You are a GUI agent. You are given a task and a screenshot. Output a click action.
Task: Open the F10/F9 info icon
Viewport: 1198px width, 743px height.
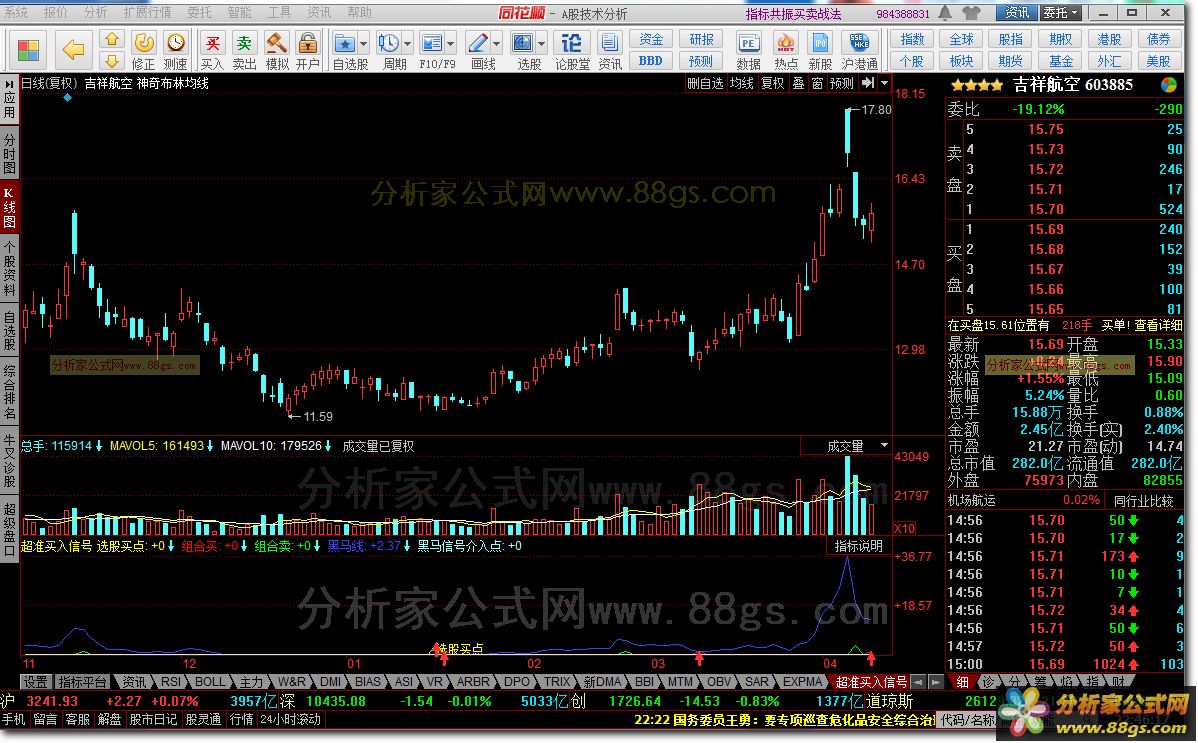click(432, 43)
